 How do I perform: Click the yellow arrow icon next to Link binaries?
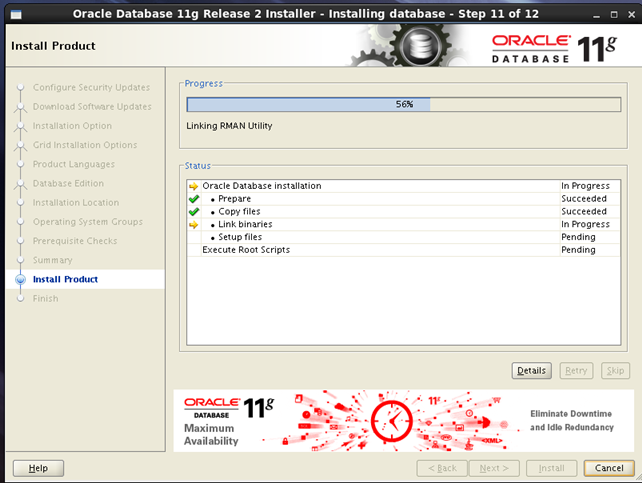[x=194, y=224]
